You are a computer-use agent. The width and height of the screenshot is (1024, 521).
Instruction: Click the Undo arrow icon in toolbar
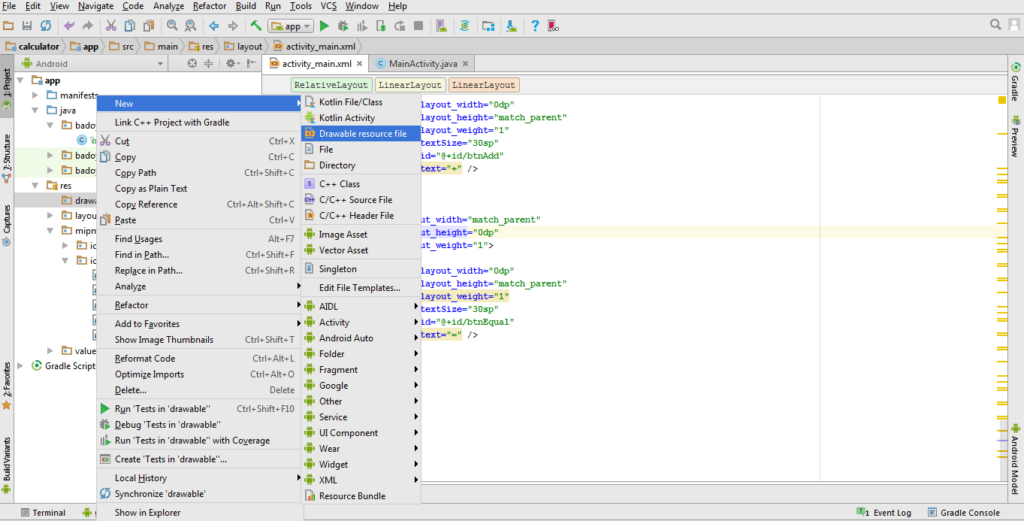click(69, 25)
